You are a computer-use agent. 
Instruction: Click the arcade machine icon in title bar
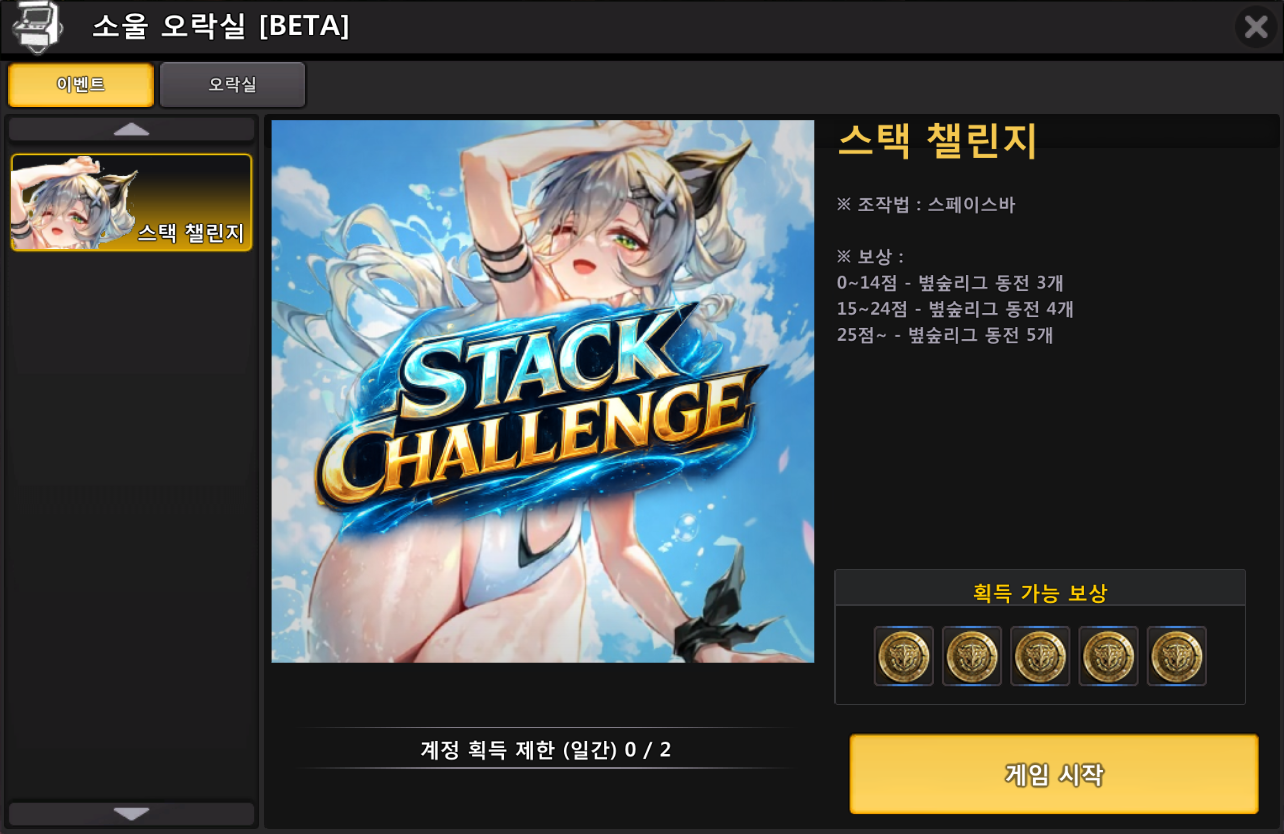click(37, 26)
